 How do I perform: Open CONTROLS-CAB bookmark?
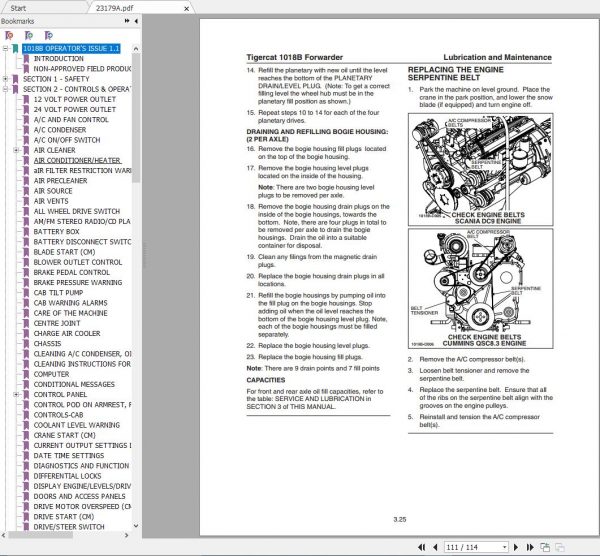click(58, 415)
